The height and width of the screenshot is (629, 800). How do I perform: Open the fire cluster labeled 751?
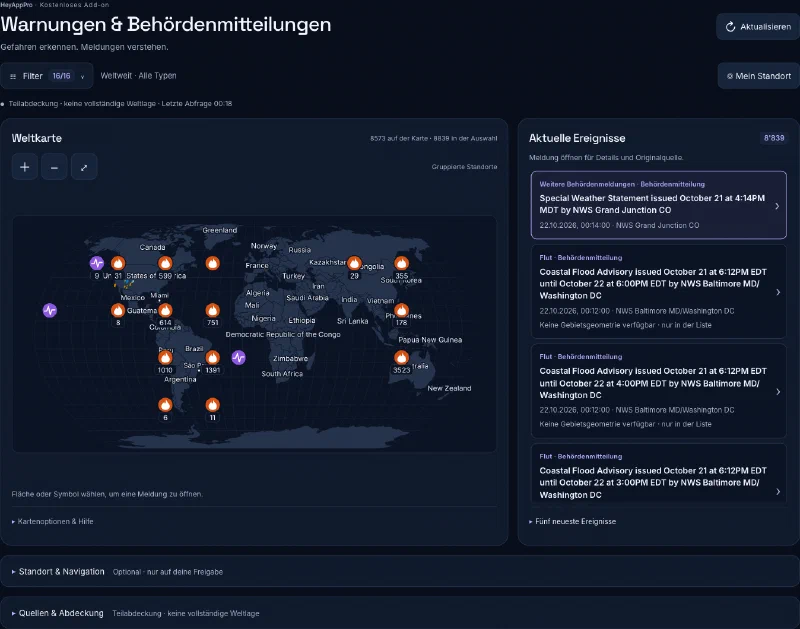[x=213, y=310]
